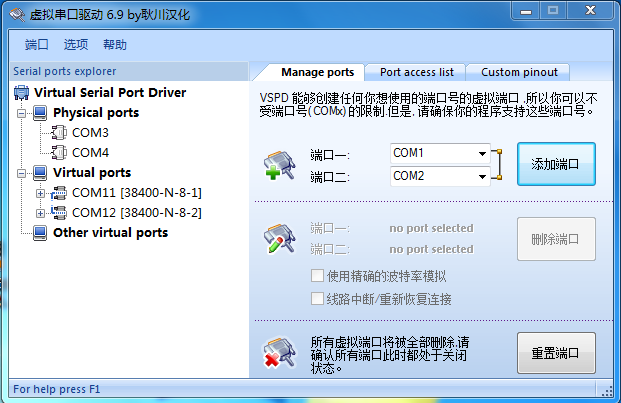
Task: Click the Virtual Serial Port Driver root icon
Action: (x=21, y=92)
